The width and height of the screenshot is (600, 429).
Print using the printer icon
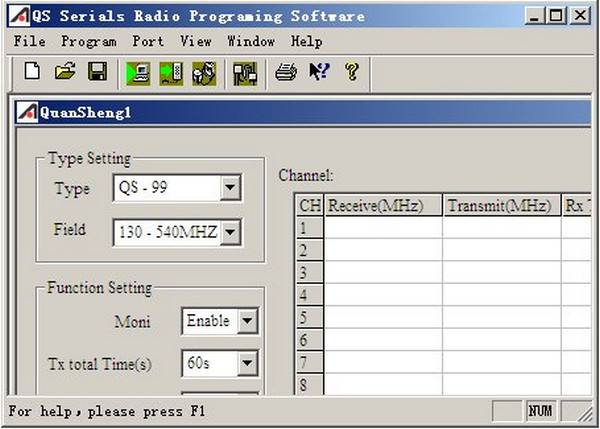click(286, 72)
